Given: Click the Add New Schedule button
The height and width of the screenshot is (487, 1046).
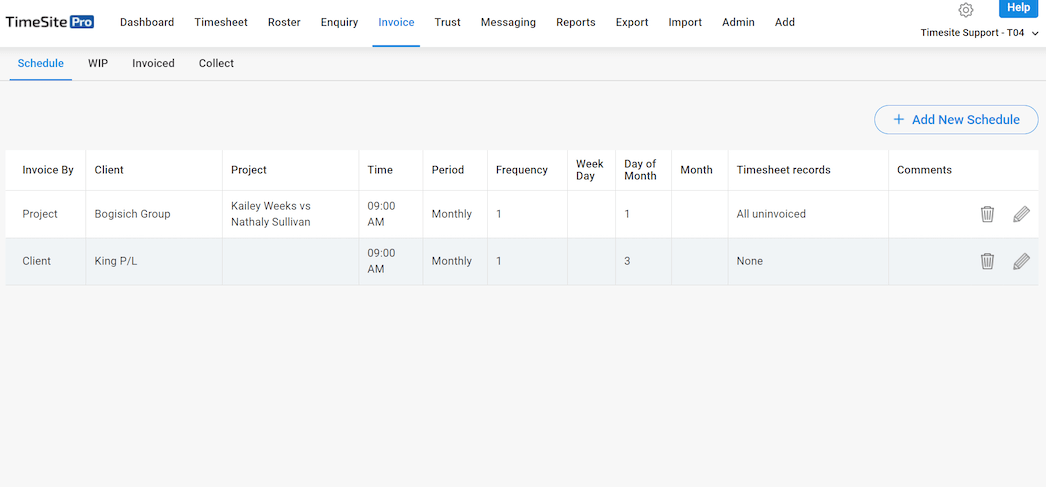Looking at the screenshot, I should [x=956, y=119].
